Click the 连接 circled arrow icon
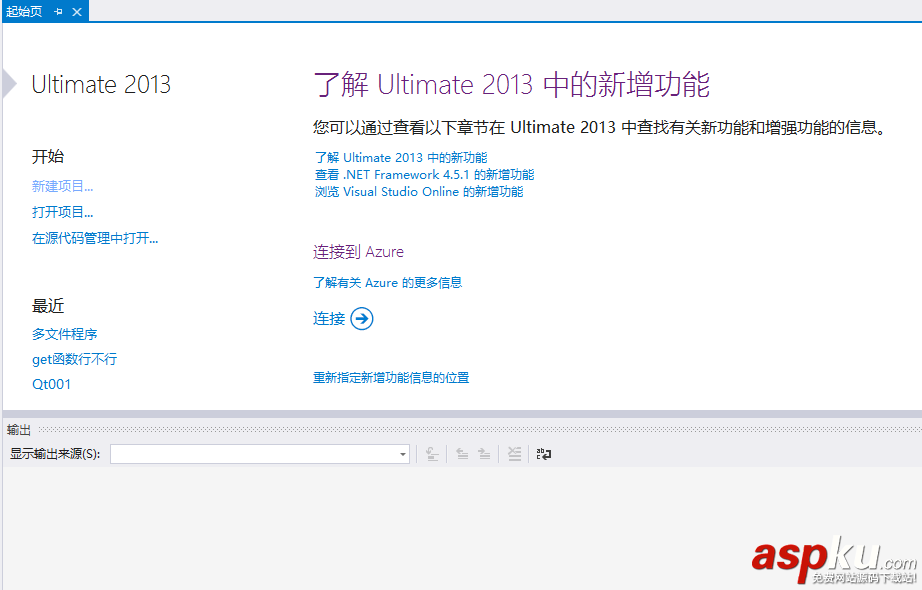The width and height of the screenshot is (922, 590). click(x=362, y=319)
